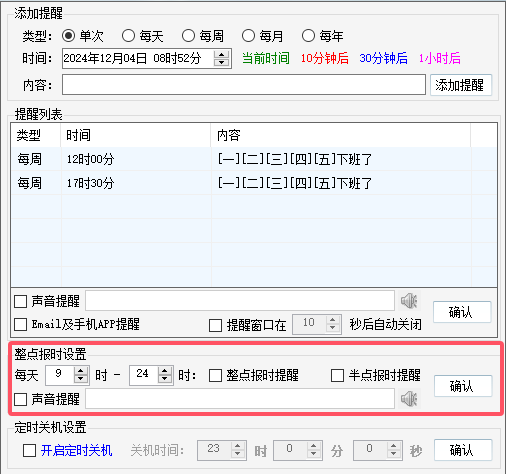506x474 pixels.
Task: Click the 时间 column header
Action: (x=135, y=135)
